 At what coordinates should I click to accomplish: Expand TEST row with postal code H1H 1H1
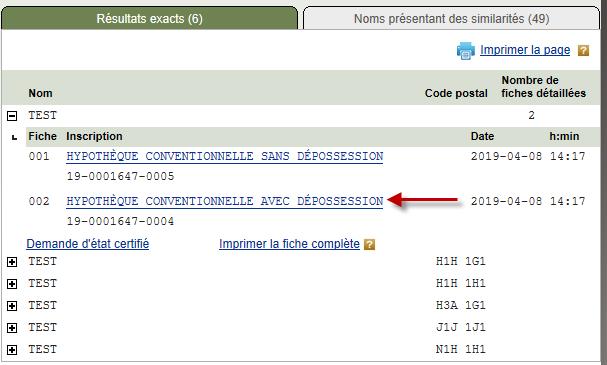pos(12,284)
